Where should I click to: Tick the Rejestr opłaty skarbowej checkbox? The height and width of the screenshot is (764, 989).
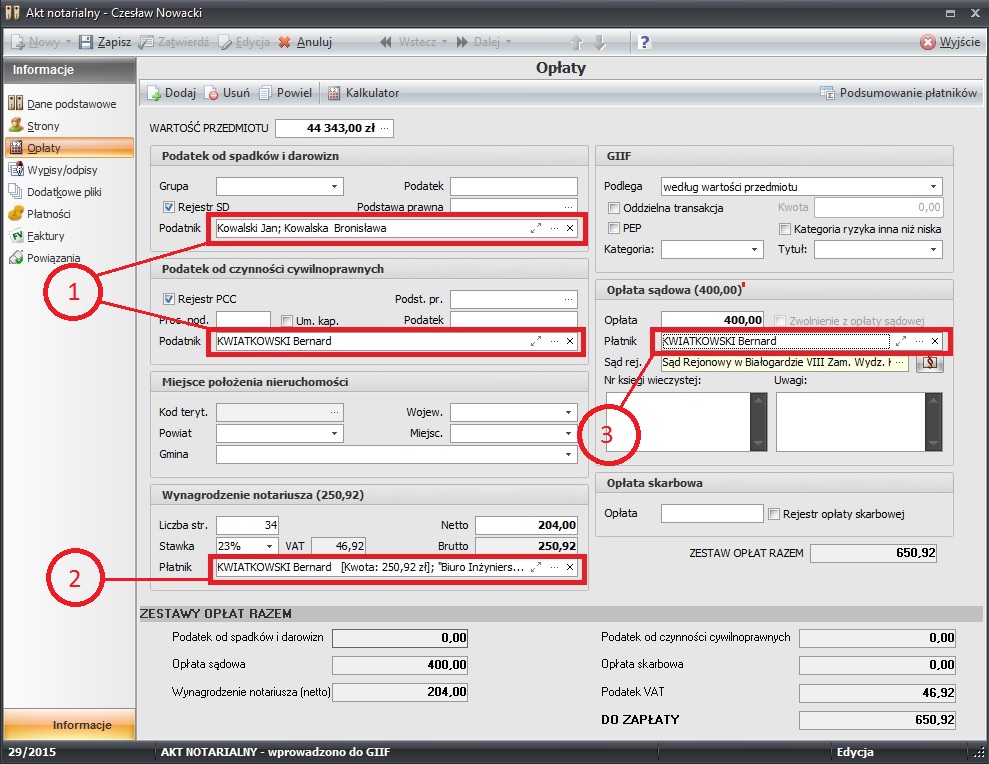click(774, 514)
